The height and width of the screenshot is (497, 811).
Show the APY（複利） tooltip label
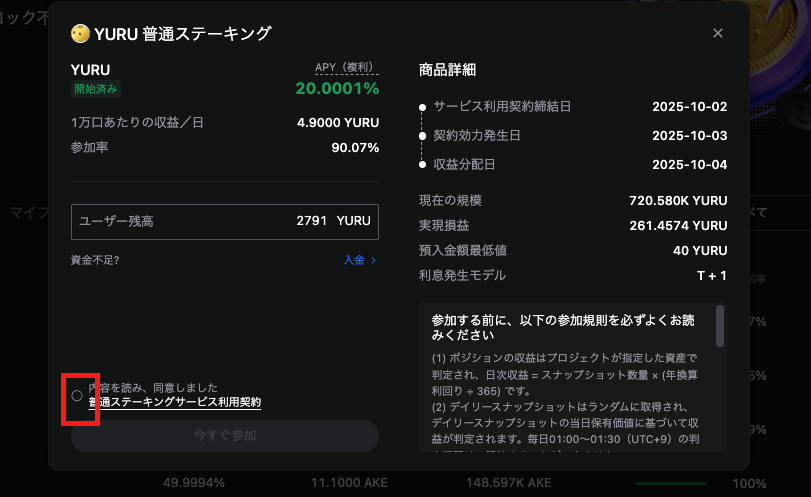click(x=346, y=68)
